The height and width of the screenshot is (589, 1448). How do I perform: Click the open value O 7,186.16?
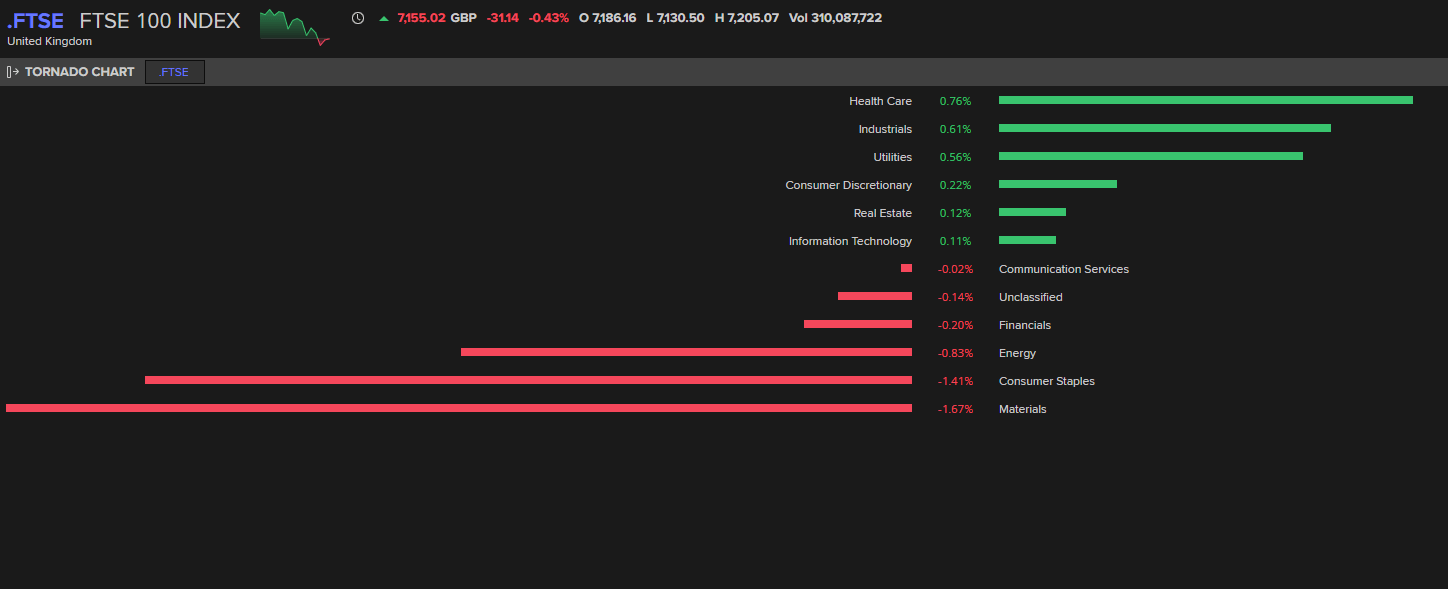pyautogui.click(x=608, y=18)
